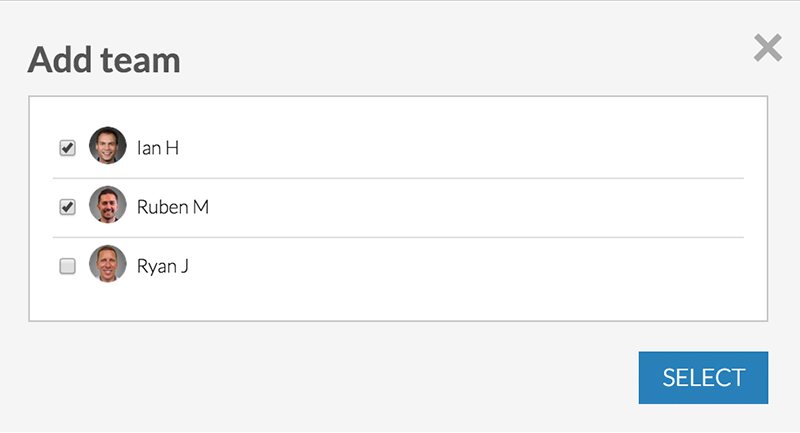The image size is (800, 433).
Task: Uncheck the Ian H checkbox
Action: (67, 148)
